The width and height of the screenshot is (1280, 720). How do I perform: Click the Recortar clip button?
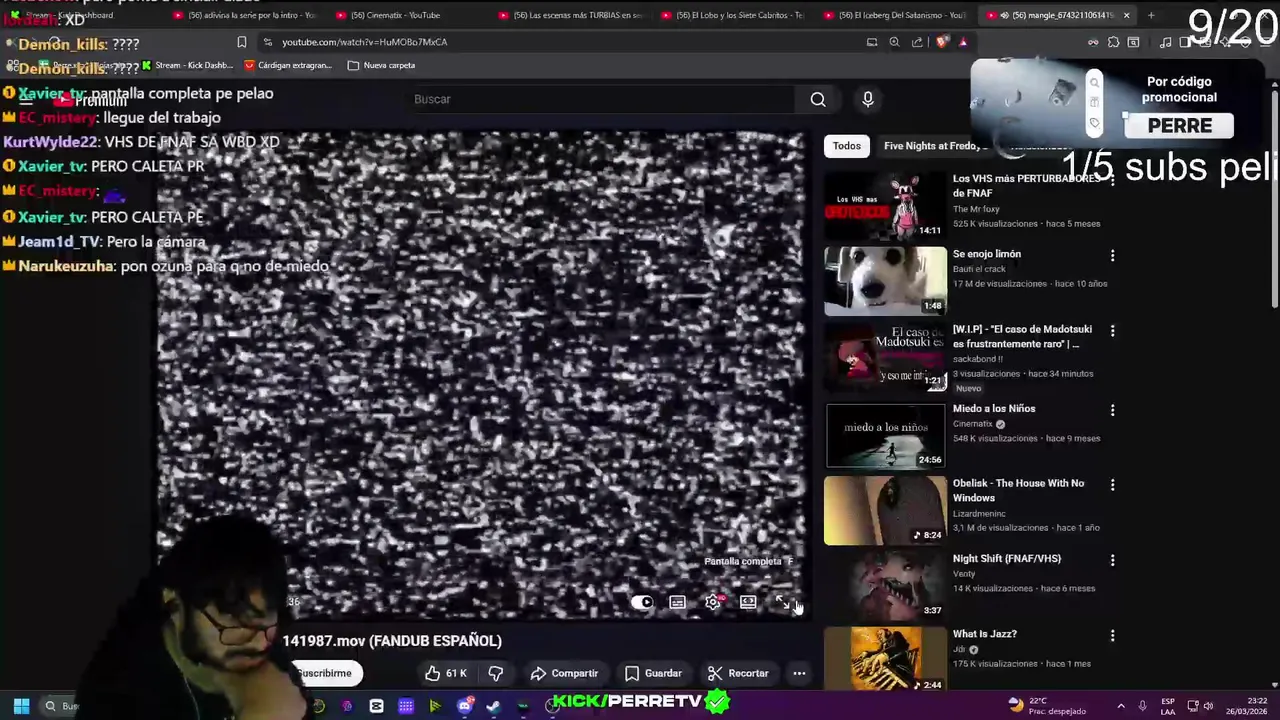[738, 673]
